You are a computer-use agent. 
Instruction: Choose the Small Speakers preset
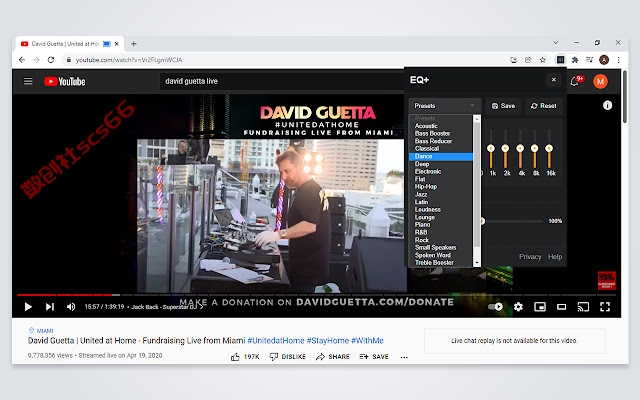coord(441,247)
